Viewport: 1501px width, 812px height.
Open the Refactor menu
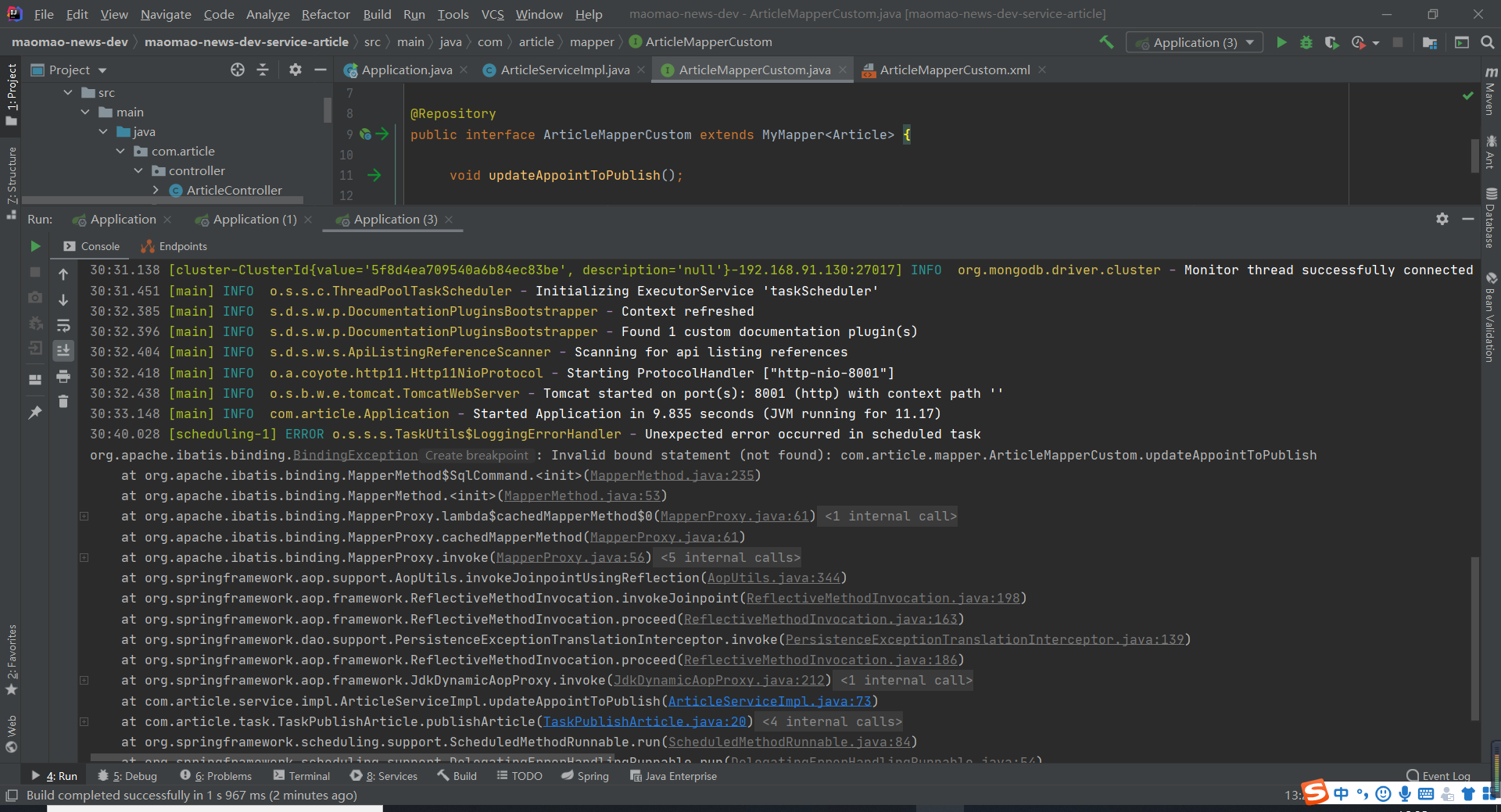pyautogui.click(x=325, y=14)
